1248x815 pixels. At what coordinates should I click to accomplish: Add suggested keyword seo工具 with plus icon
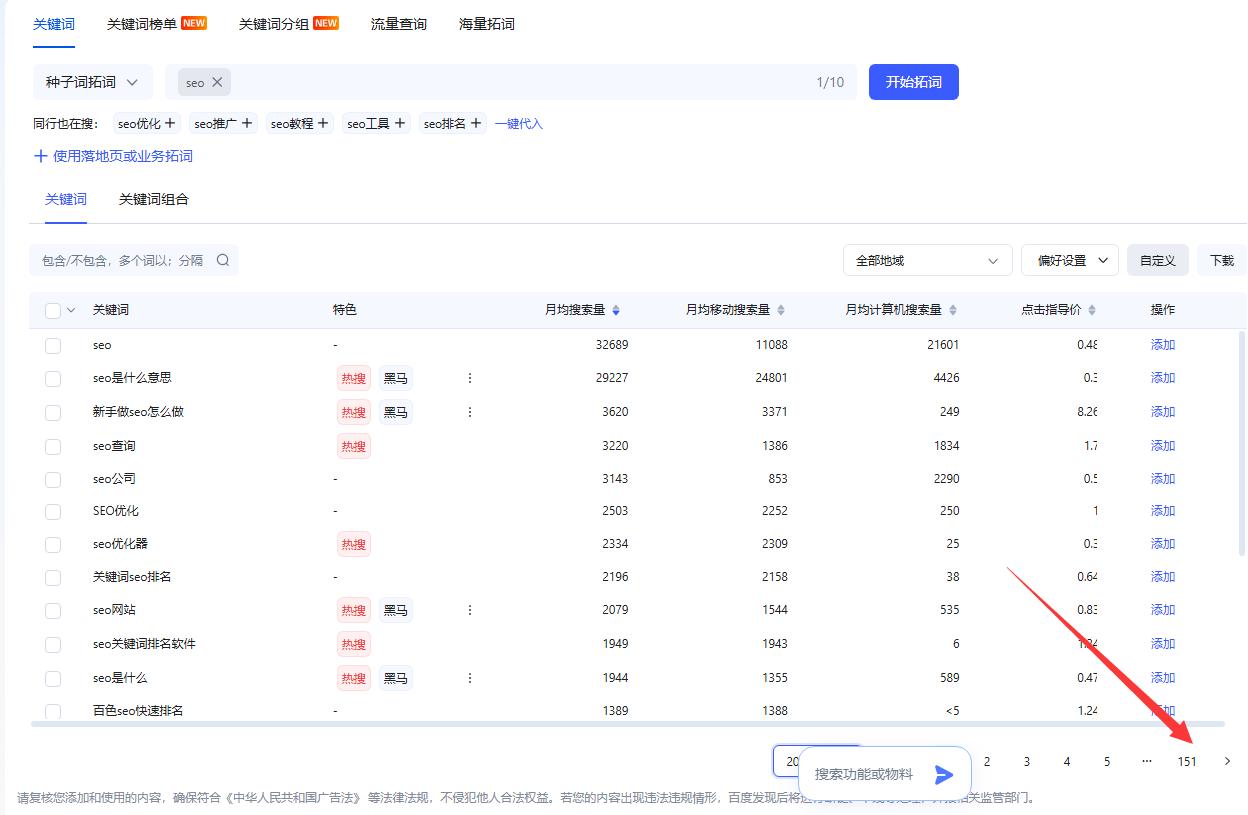click(x=400, y=123)
